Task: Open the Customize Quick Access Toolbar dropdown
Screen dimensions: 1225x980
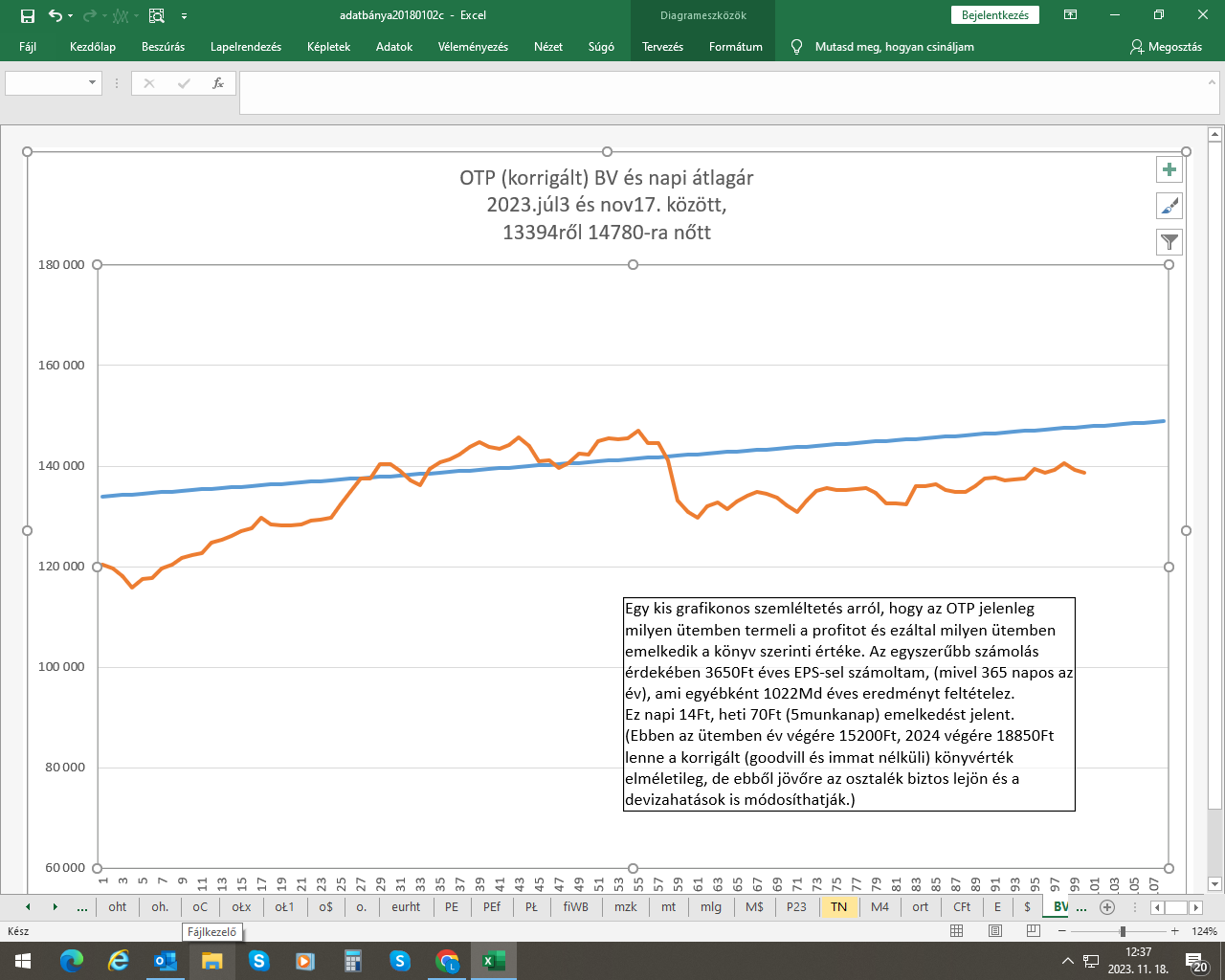Action: [x=184, y=15]
